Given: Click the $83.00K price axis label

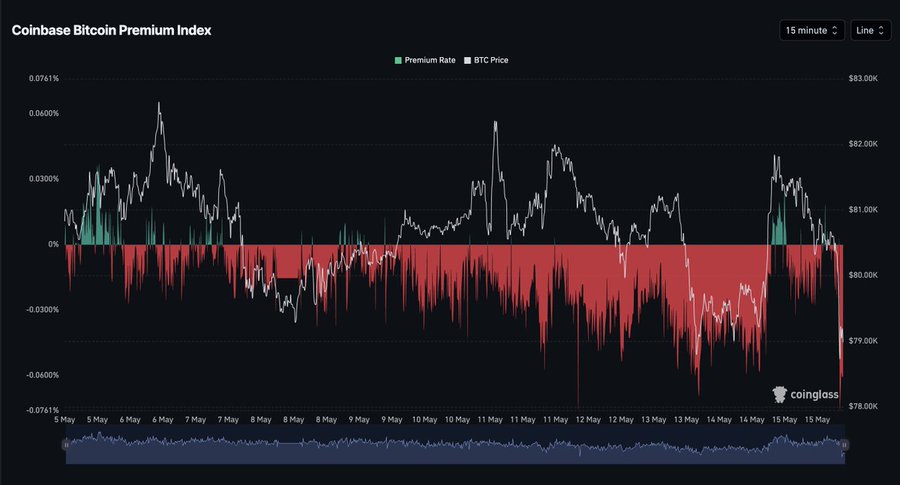Looking at the screenshot, I should [x=863, y=79].
